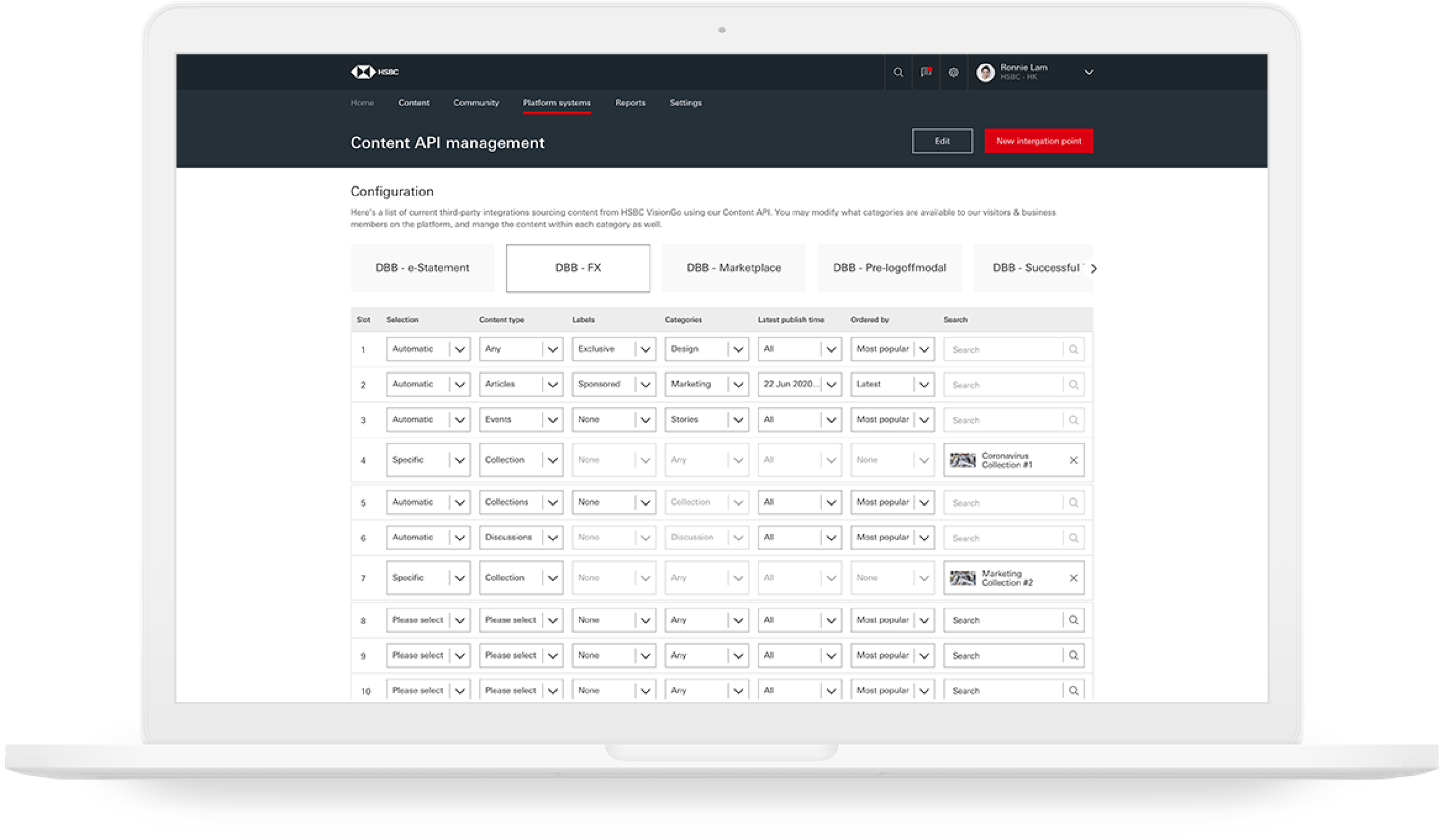Click Ronnie Lam profile avatar
Viewport: 1444px width, 840px height.
point(985,73)
